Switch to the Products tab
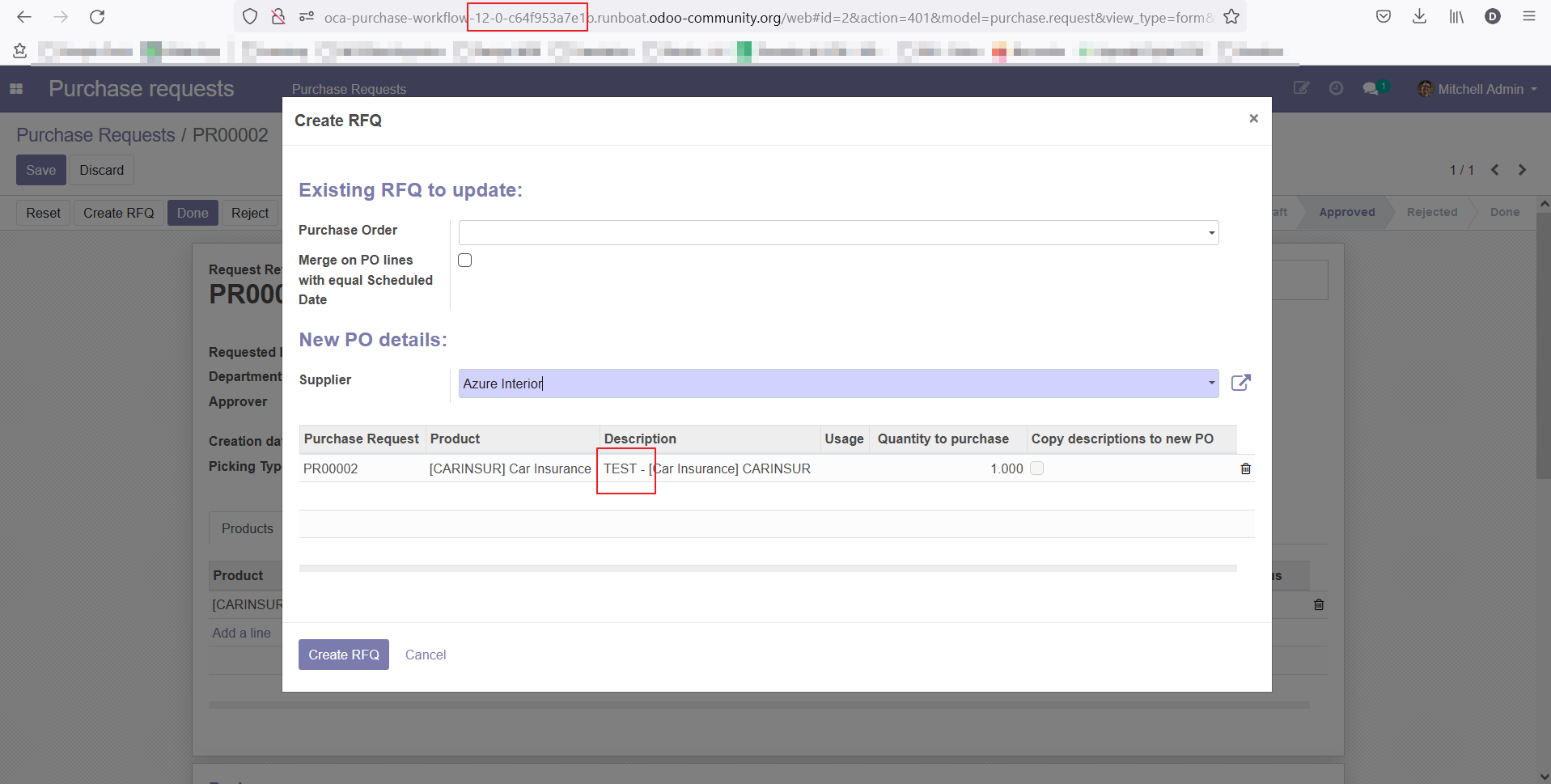This screenshot has width=1551, height=784. pos(246,528)
